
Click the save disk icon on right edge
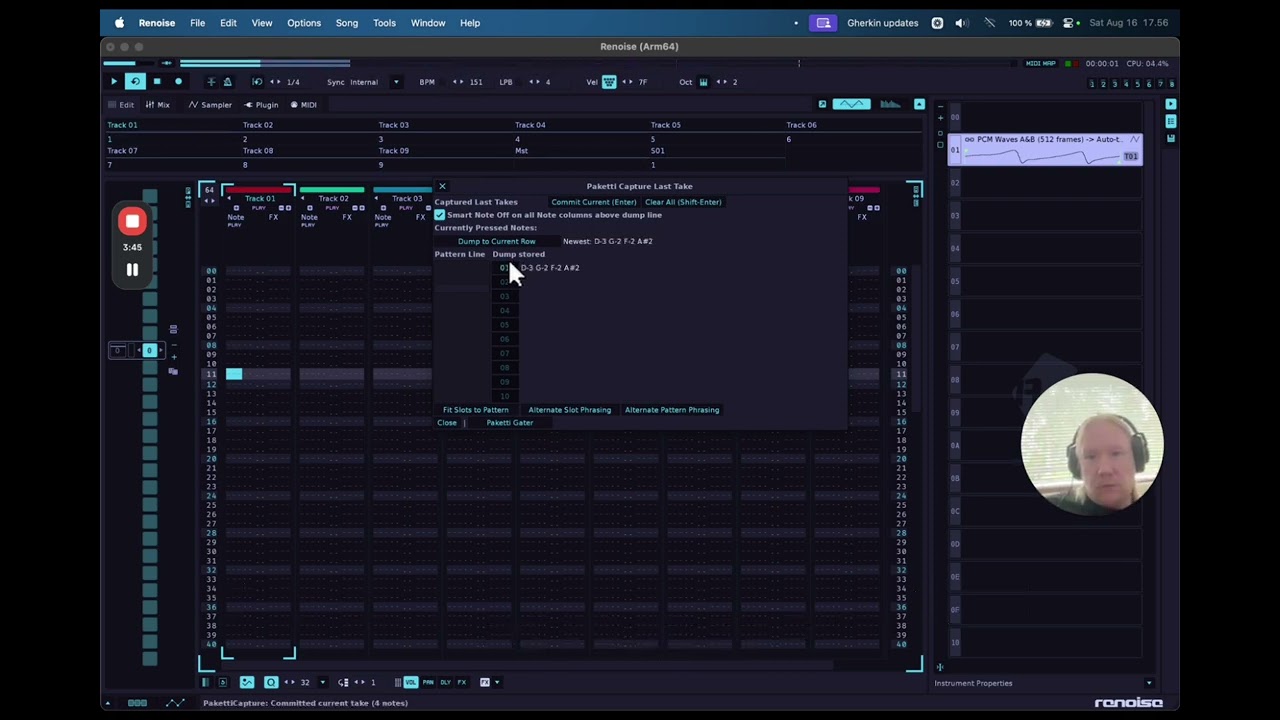[x=1171, y=138]
